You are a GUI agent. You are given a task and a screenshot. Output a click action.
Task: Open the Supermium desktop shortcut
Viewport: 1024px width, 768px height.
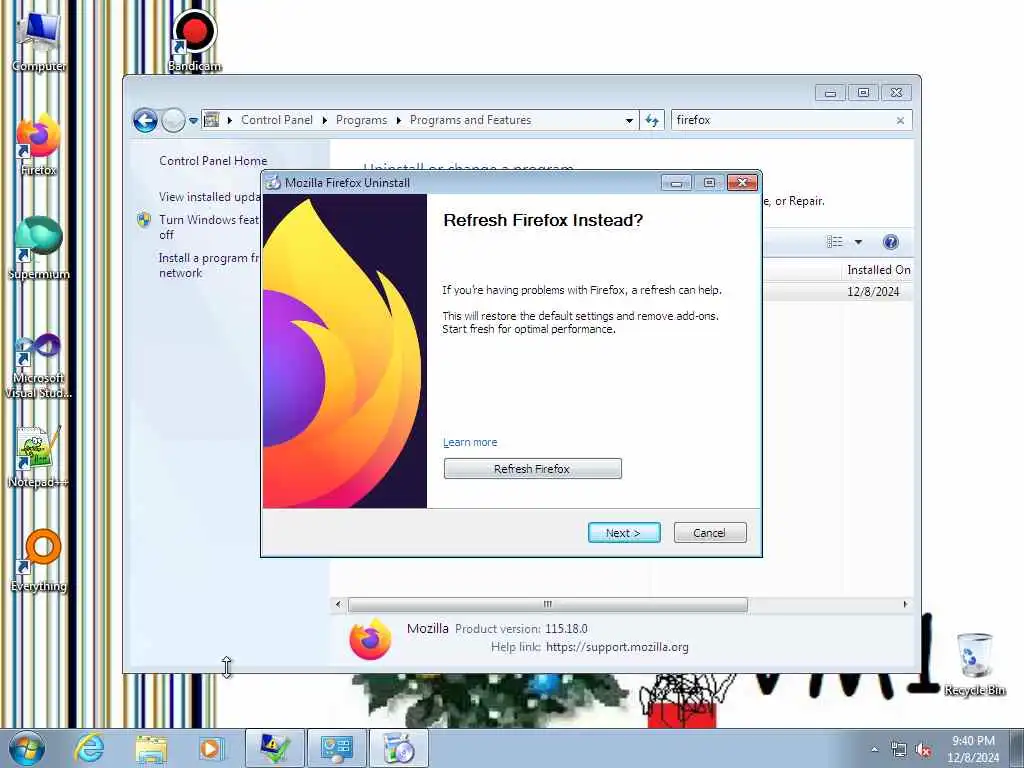coord(39,248)
